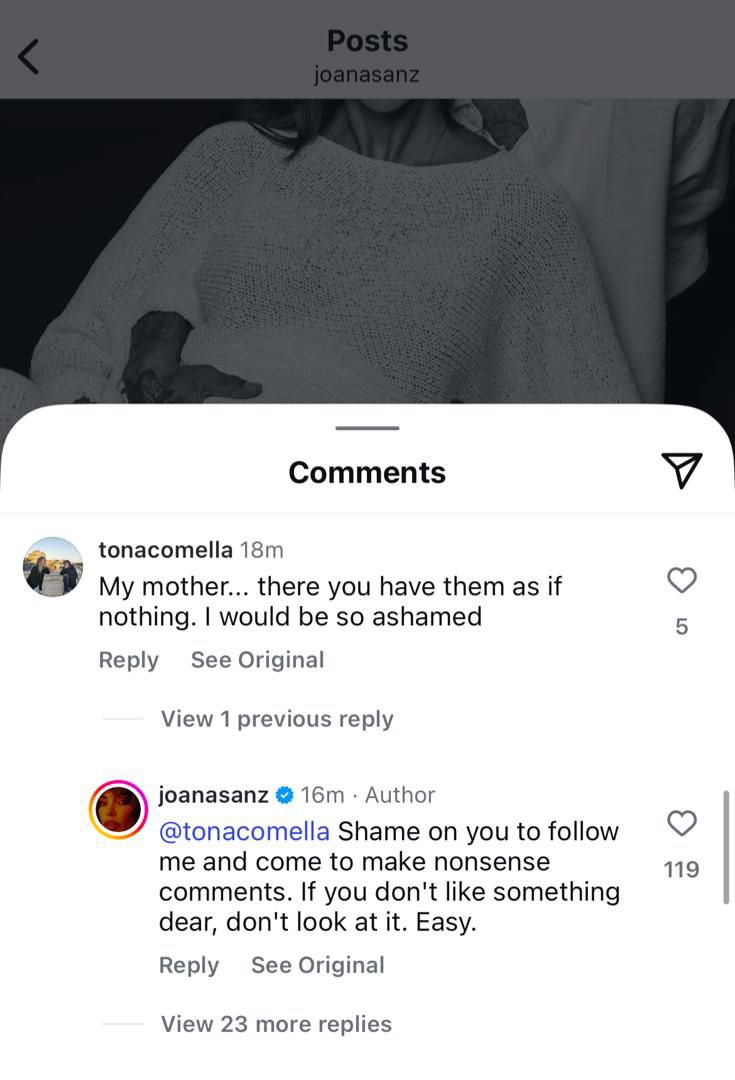See Original of joanasanz's reply
The height and width of the screenshot is (1080, 735).
click(x=317, y=965)
